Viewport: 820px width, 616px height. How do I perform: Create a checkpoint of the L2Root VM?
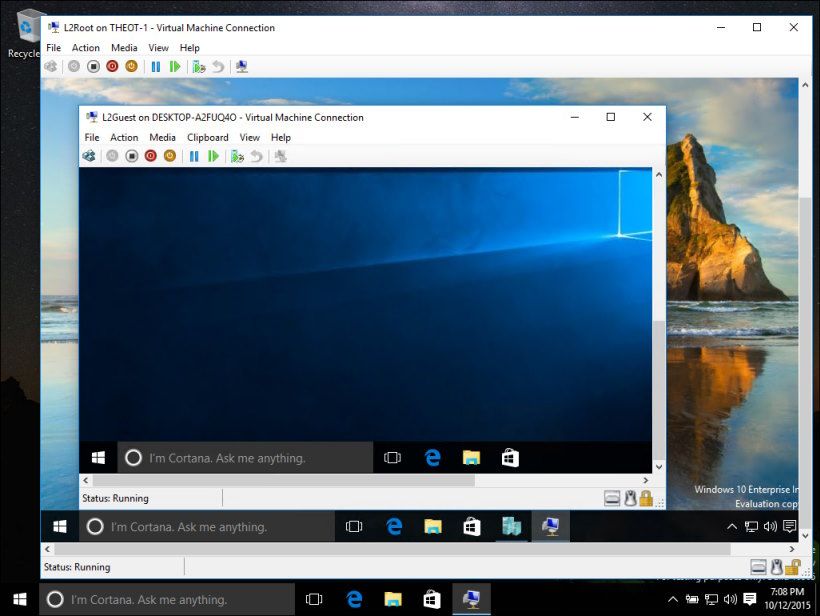201,66
